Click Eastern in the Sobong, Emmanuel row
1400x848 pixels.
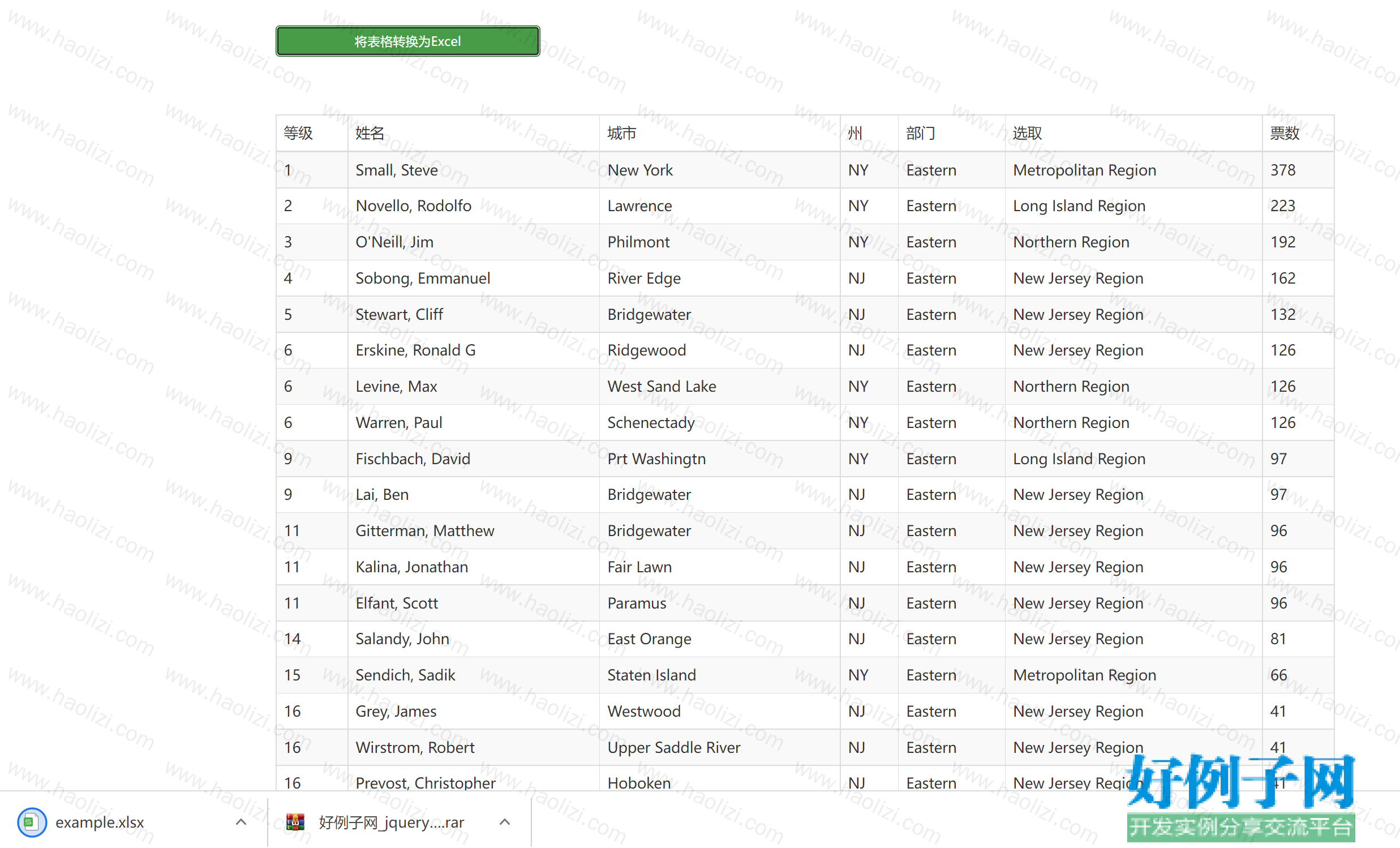pos(931,278)
